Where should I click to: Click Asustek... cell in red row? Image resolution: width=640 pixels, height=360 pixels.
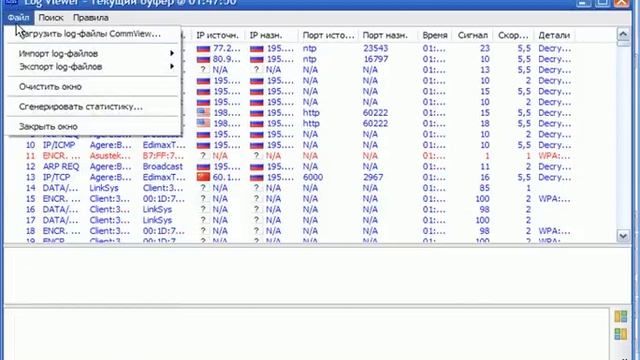point(110,156)
